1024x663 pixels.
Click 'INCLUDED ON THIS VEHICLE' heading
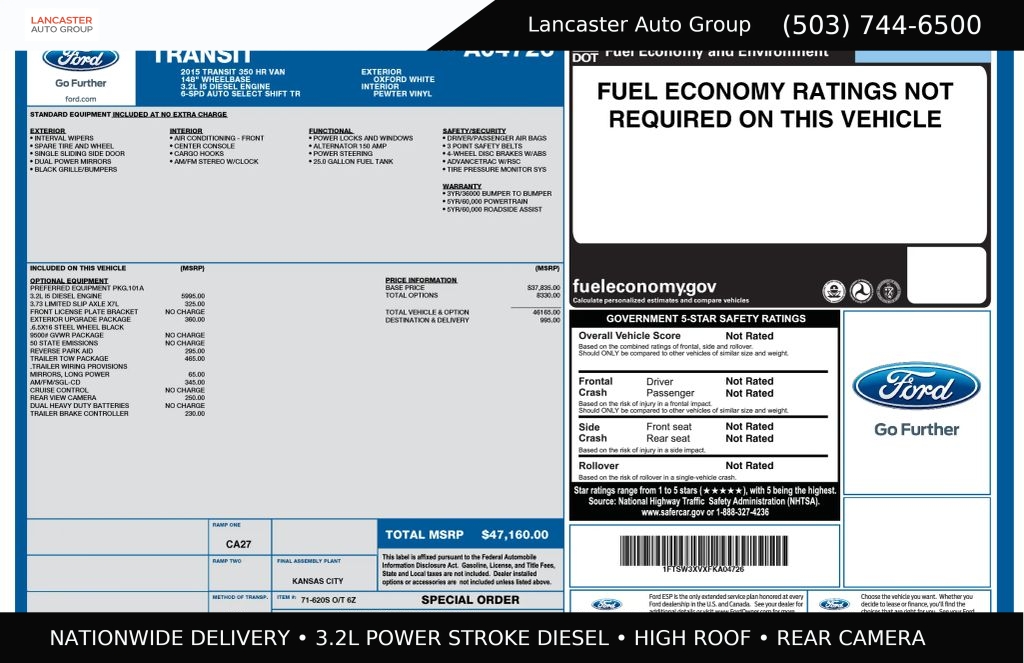click(78, 268)
